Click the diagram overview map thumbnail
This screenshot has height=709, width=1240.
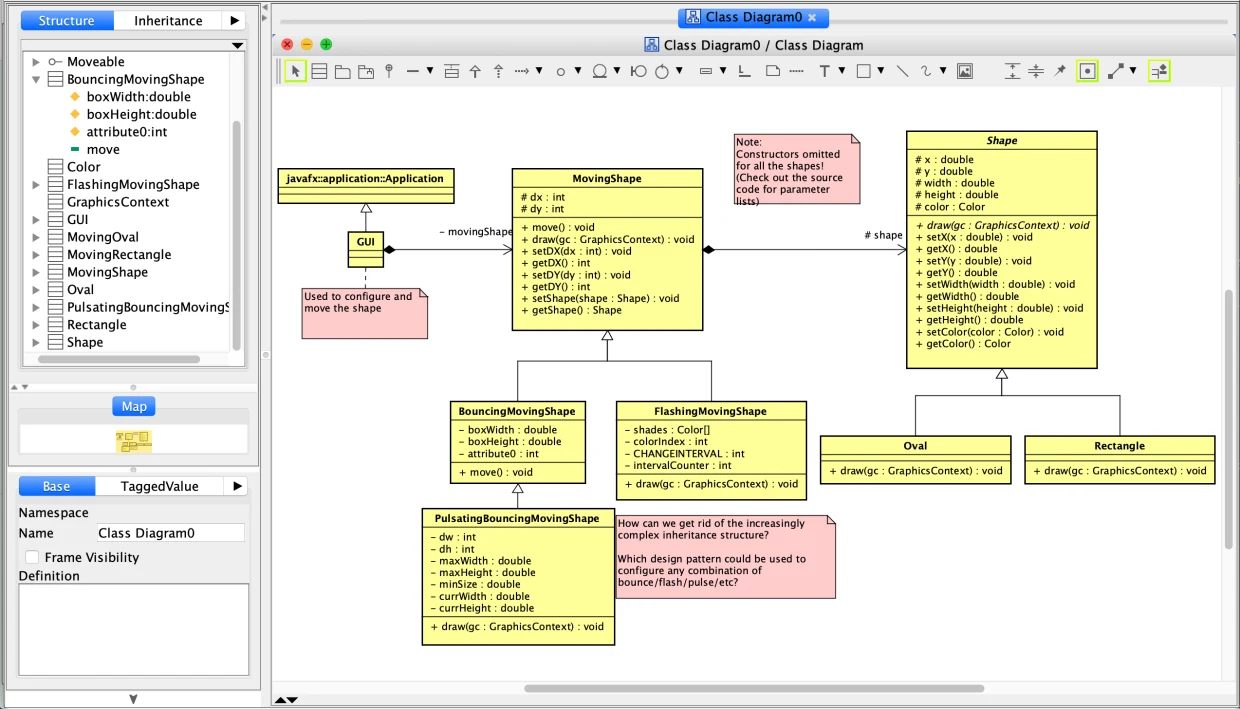click(133, 440)
